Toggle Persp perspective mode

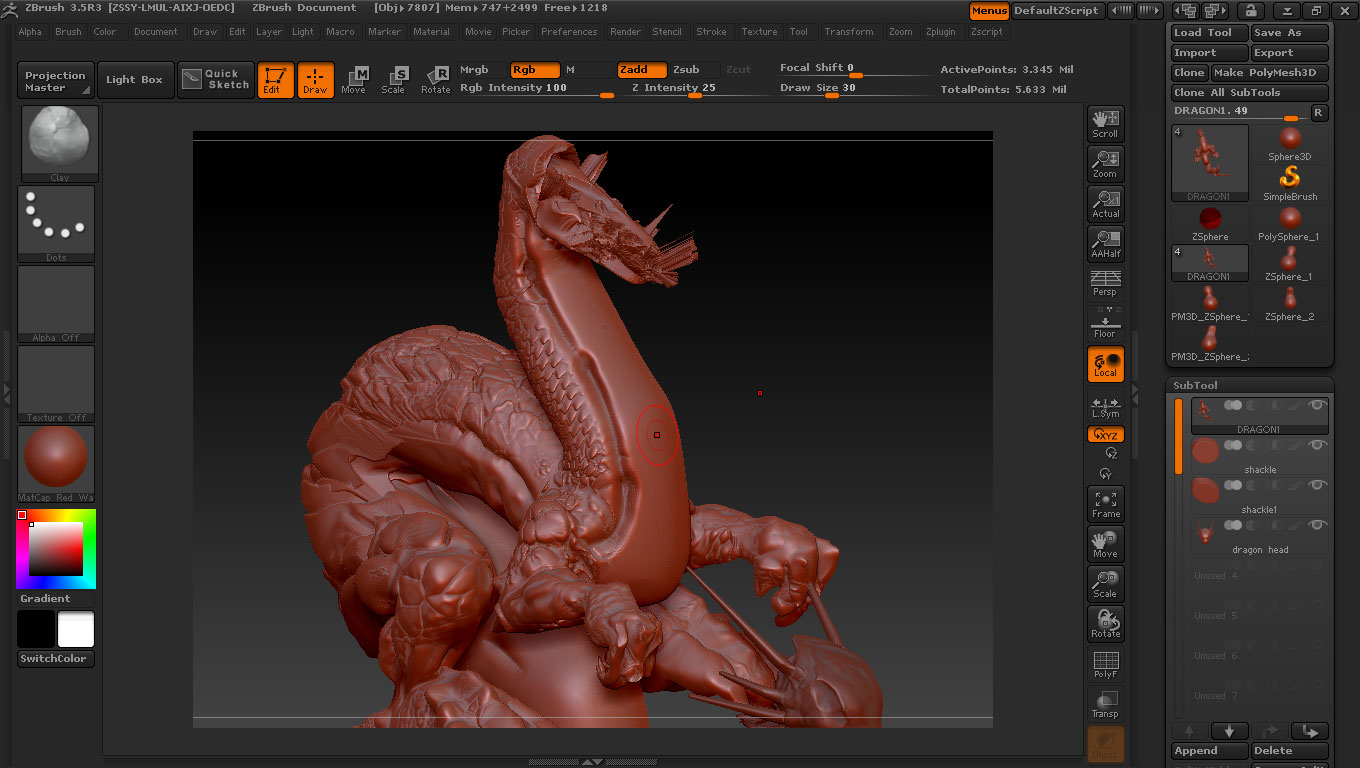pos(1105,283)
